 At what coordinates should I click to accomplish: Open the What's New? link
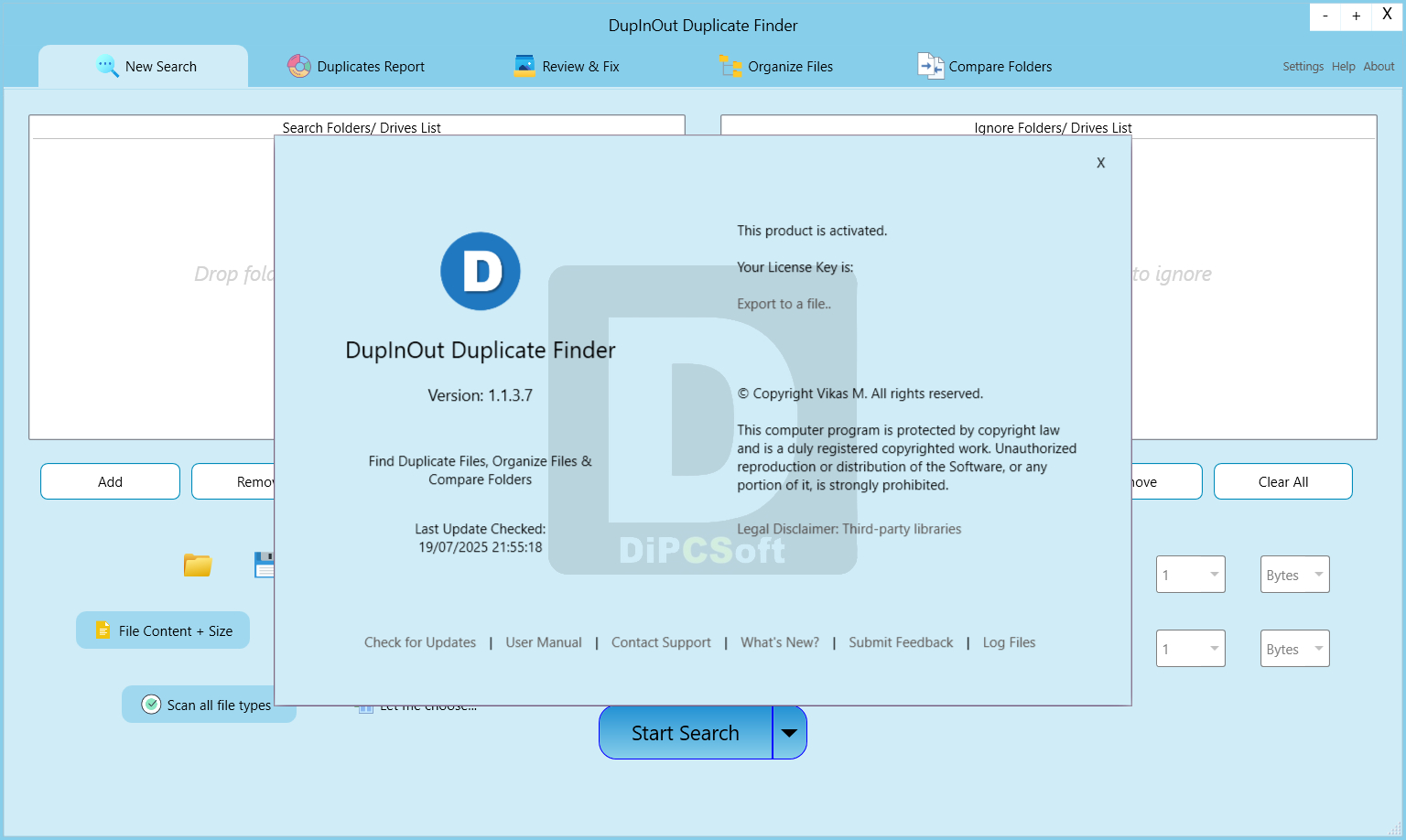(x=780, y=642)
